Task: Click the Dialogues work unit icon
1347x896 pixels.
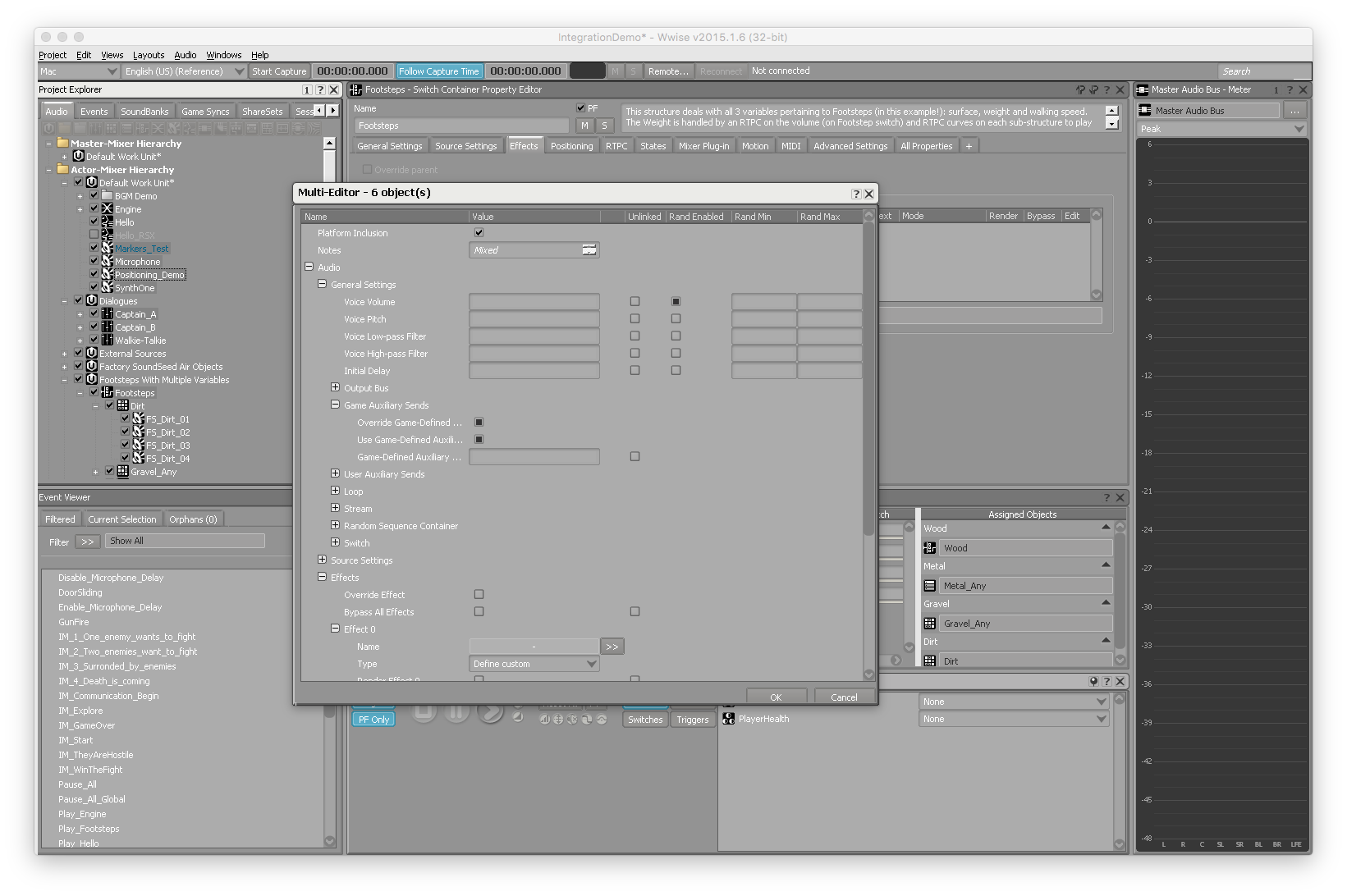Action: pyautogui.click(x=92, y=301)
